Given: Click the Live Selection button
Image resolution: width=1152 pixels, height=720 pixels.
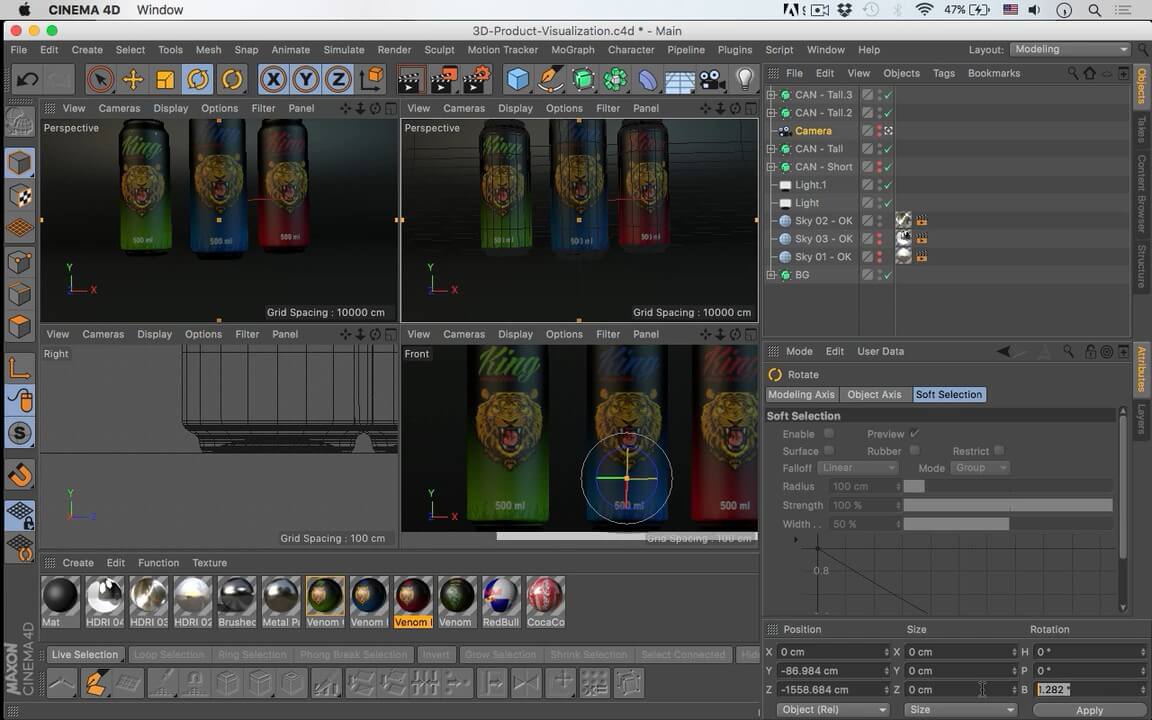Looking at the screenshot, I should click(x=85, y=655).
